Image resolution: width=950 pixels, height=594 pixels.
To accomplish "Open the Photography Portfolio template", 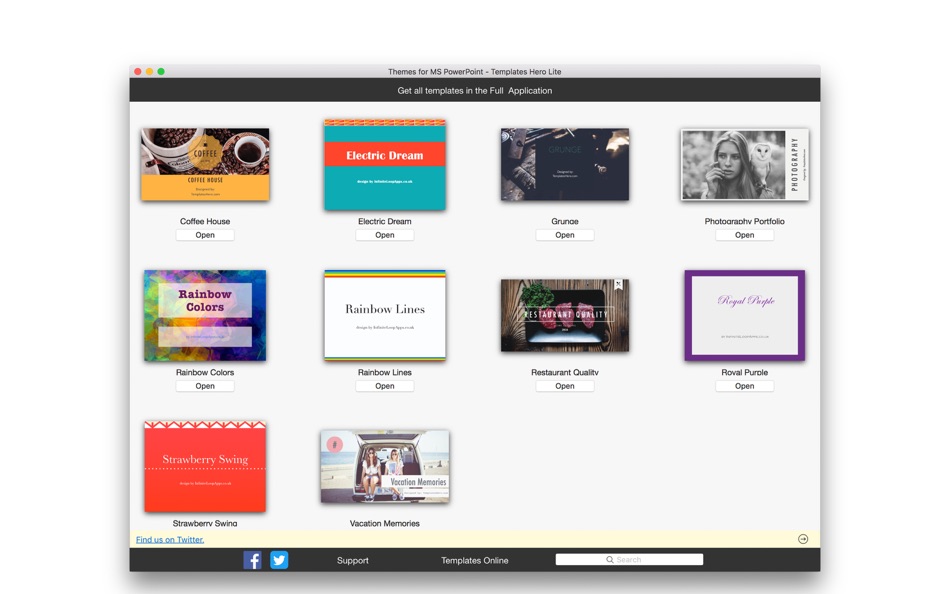I will (x=745, y=235).
